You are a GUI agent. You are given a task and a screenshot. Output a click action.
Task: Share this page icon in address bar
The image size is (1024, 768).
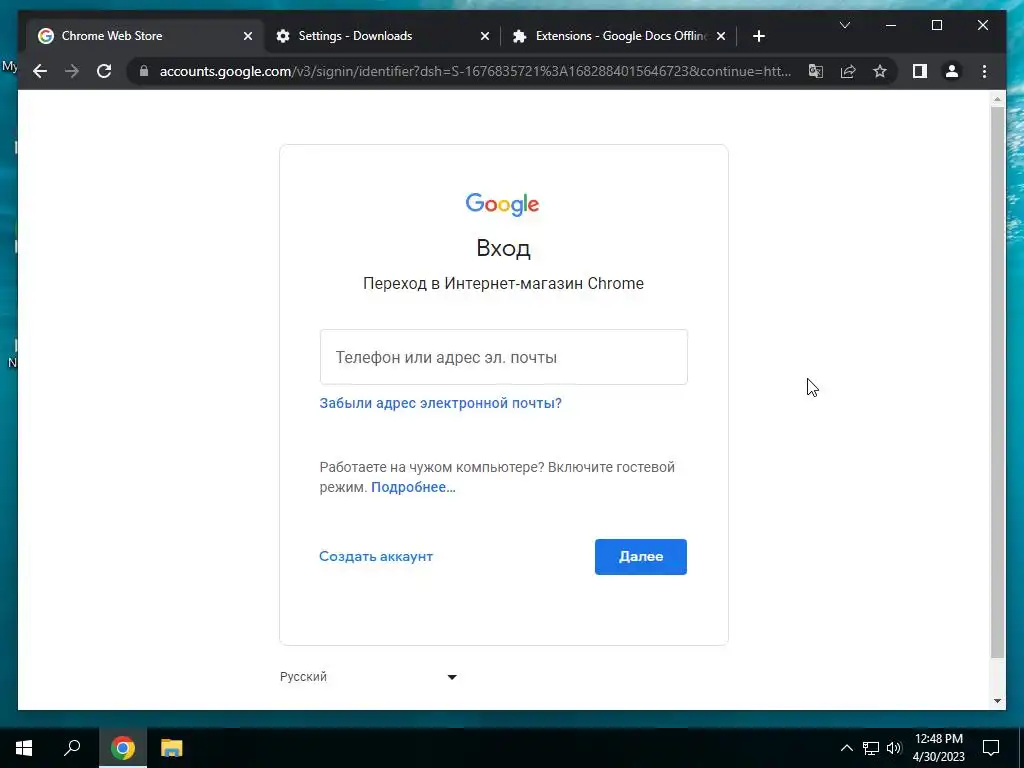[848, 71]
